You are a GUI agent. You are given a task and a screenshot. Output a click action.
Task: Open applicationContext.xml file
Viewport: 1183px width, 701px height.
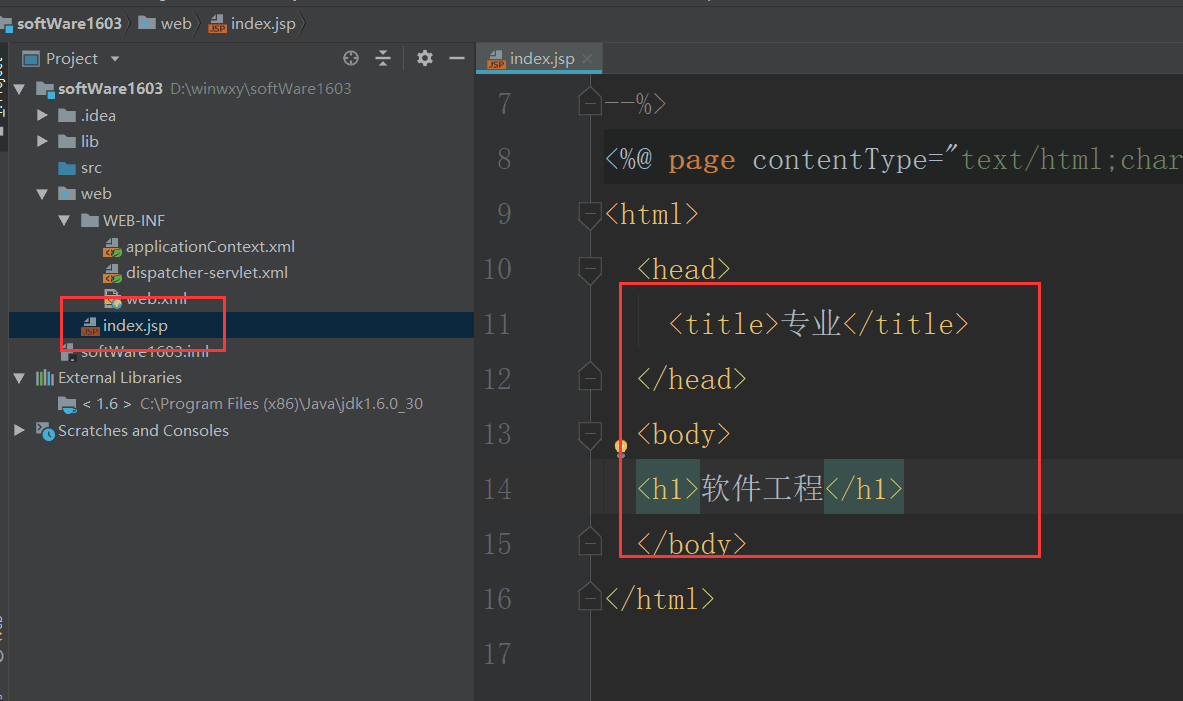pyautogui.click(x=210, y=247)
